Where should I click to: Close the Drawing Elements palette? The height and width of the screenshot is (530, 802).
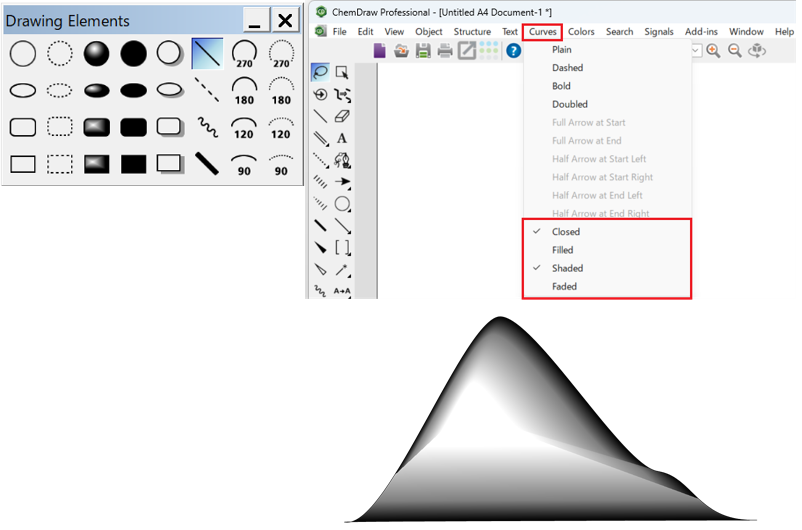tap(286, 21)
